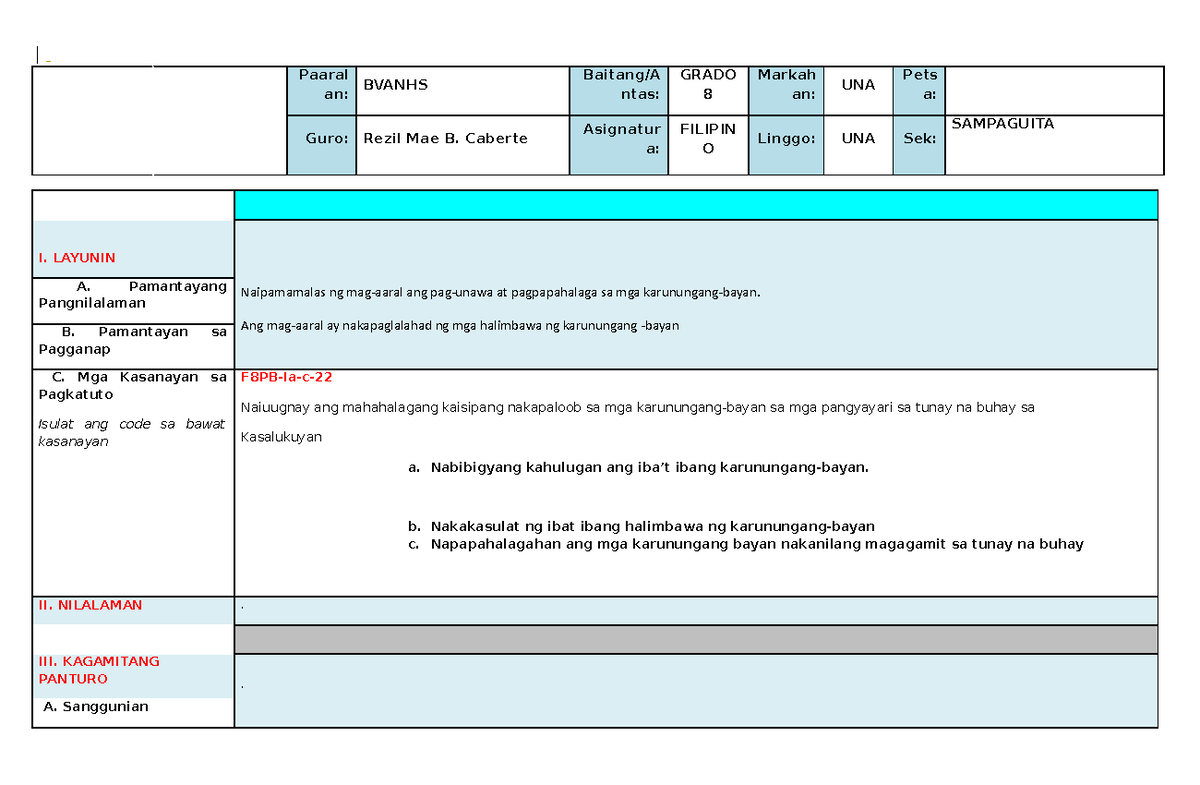Click the Pamantayang Pangnilalaman label

coord(133,294)
